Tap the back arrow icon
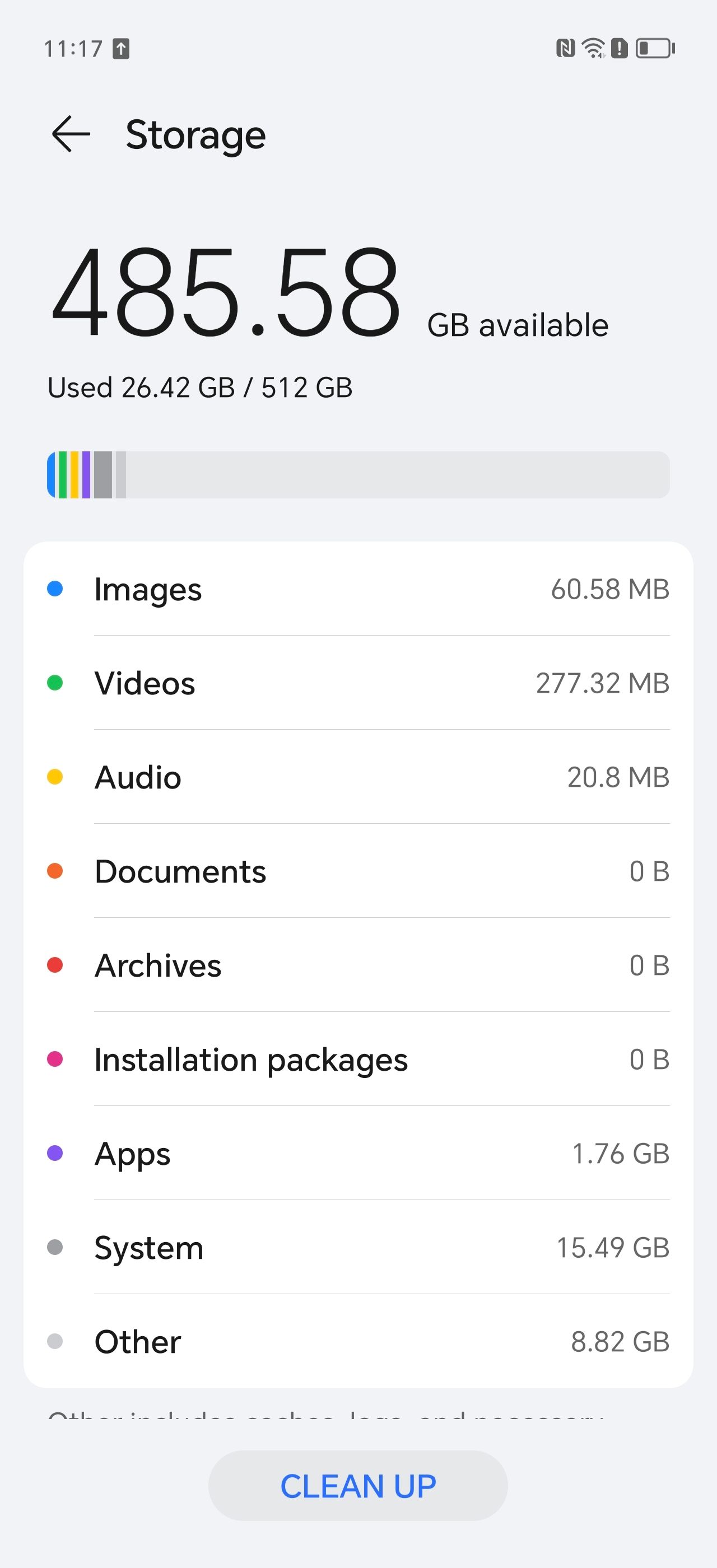 click(x=71, y=133)
